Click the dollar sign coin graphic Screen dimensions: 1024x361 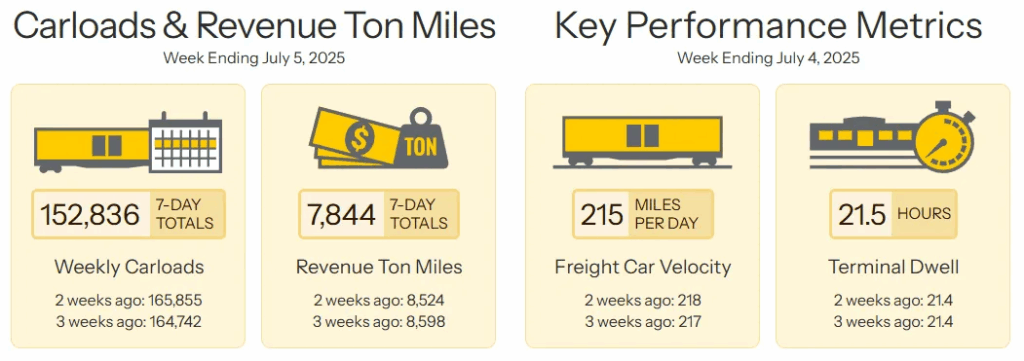click(359, 140)
